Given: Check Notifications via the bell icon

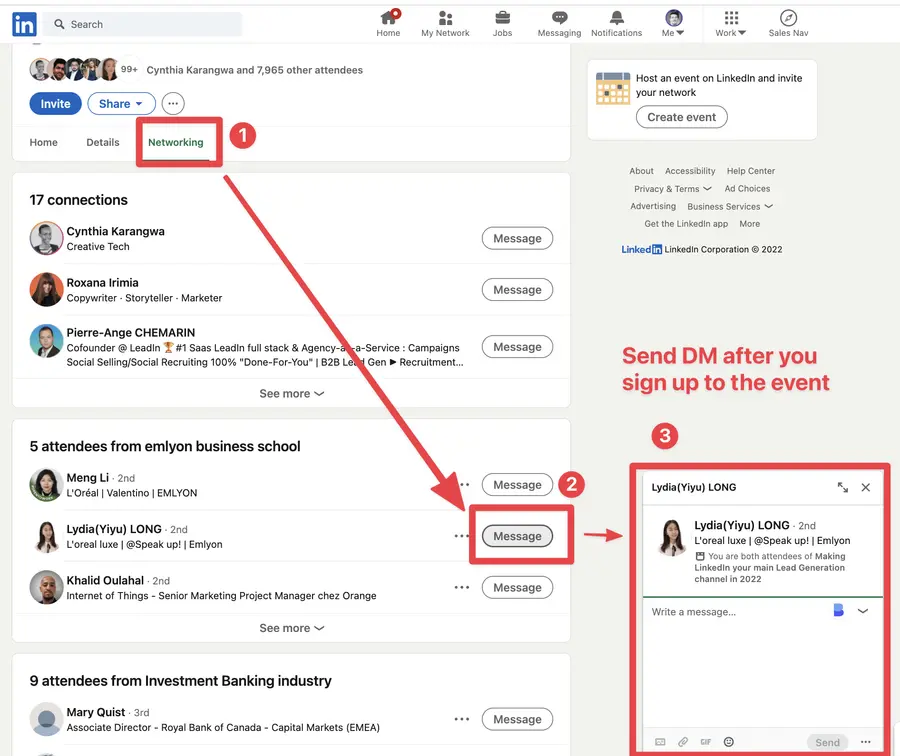Looking at the screenshot, I should [x=616, y=24].
